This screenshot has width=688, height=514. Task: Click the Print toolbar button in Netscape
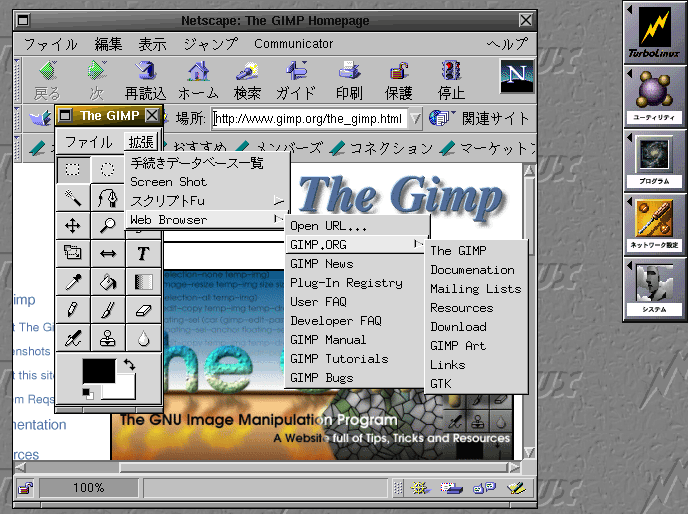coord(349,81)
